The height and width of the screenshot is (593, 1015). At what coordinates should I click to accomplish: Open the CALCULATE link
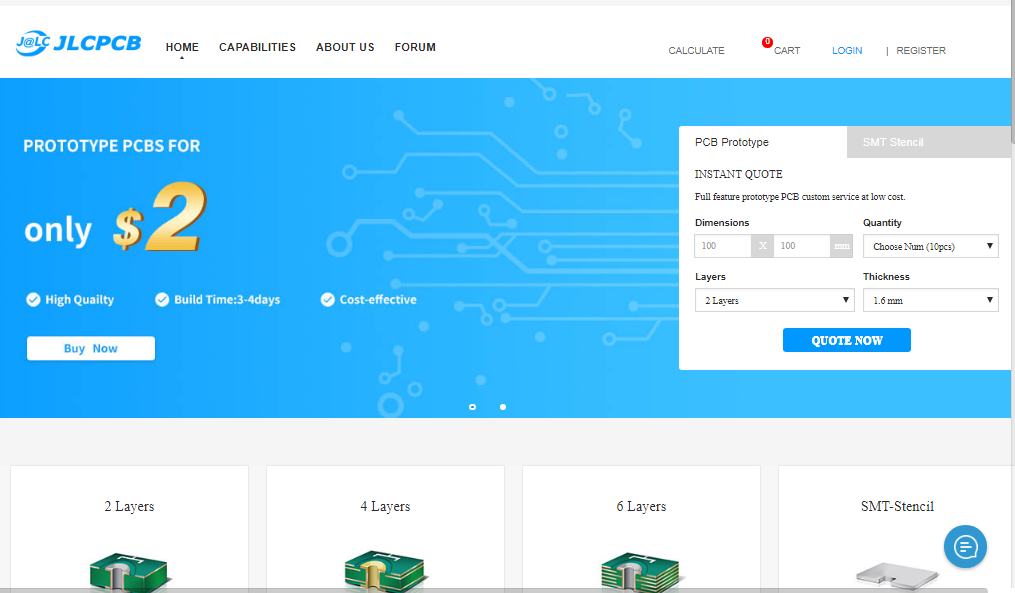tap(696, 50)
